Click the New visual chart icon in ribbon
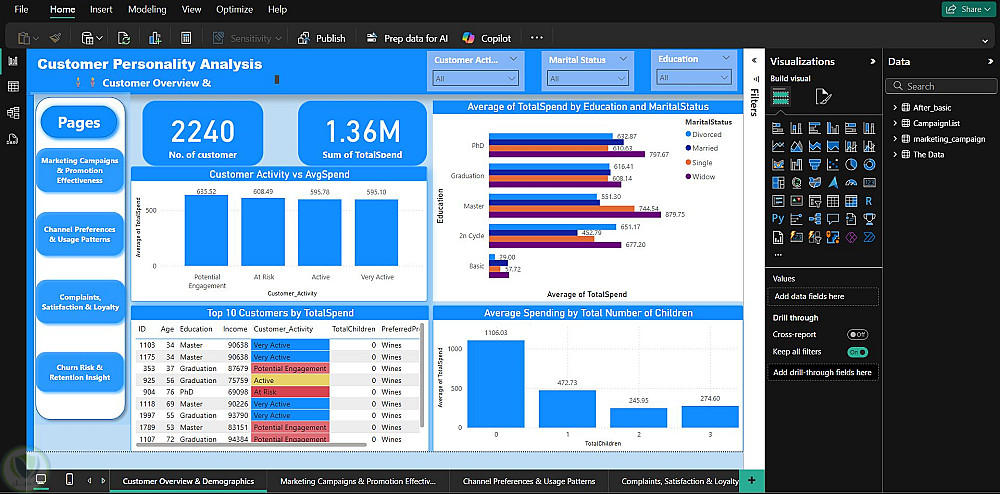This screenshot has height=494, width=1000. 155,38
